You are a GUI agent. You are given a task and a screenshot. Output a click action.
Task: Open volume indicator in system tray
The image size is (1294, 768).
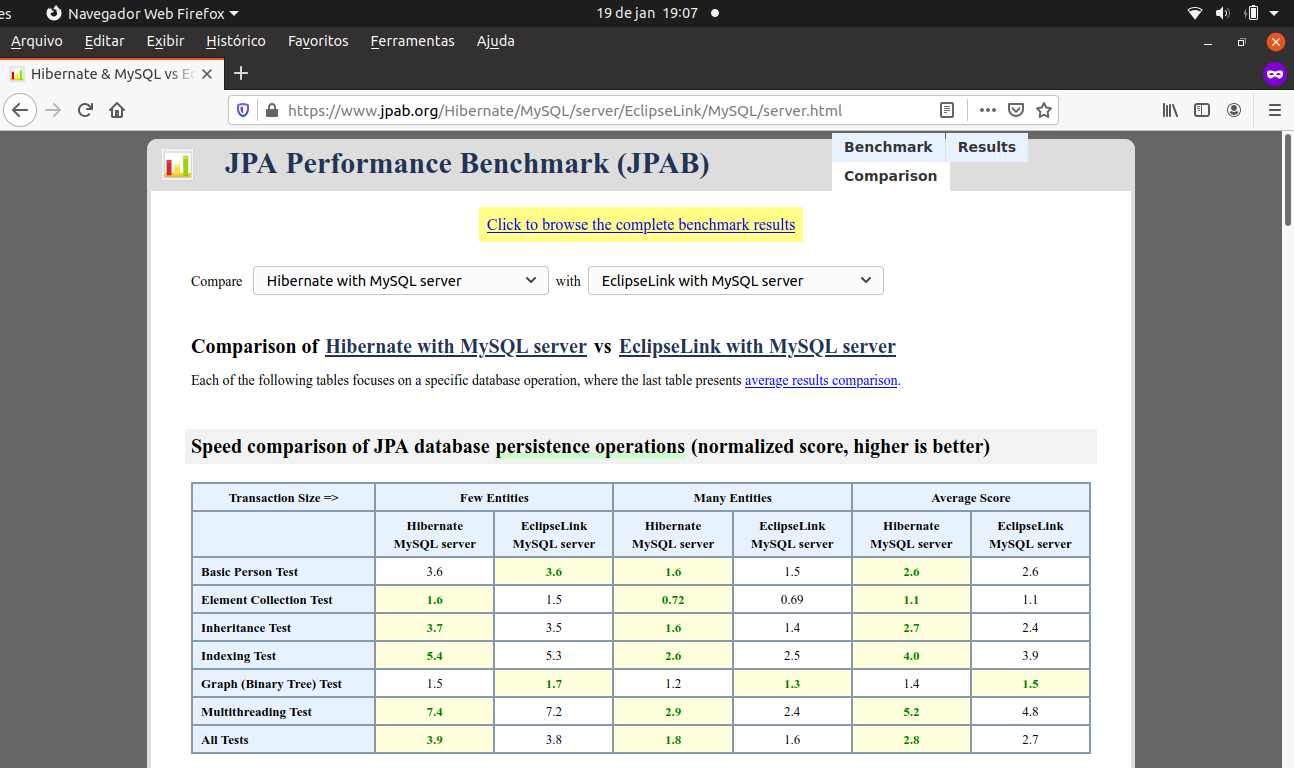[1222, 13]
